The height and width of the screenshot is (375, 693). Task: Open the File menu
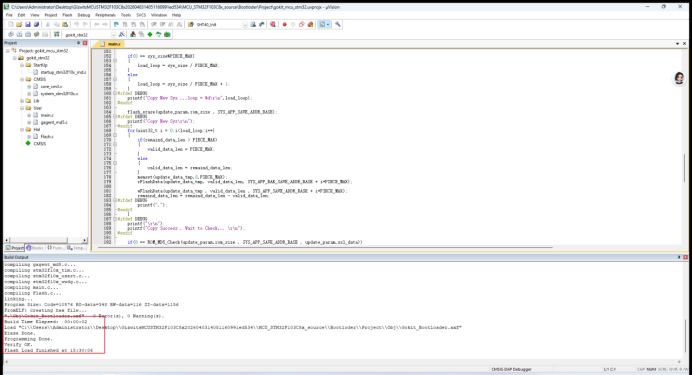[9, 15]
